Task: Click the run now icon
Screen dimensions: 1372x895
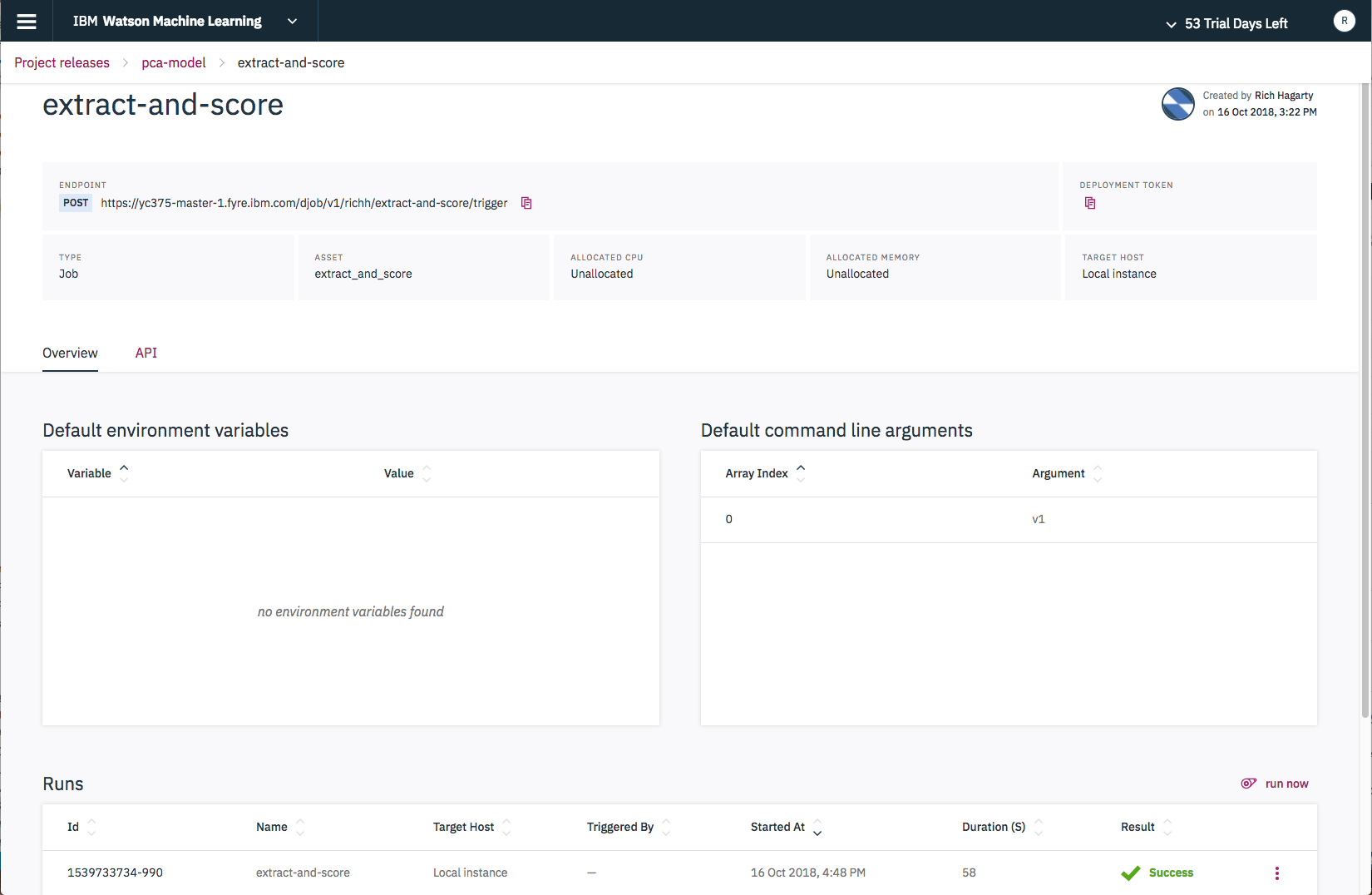Action: (x=1248, y=784)
